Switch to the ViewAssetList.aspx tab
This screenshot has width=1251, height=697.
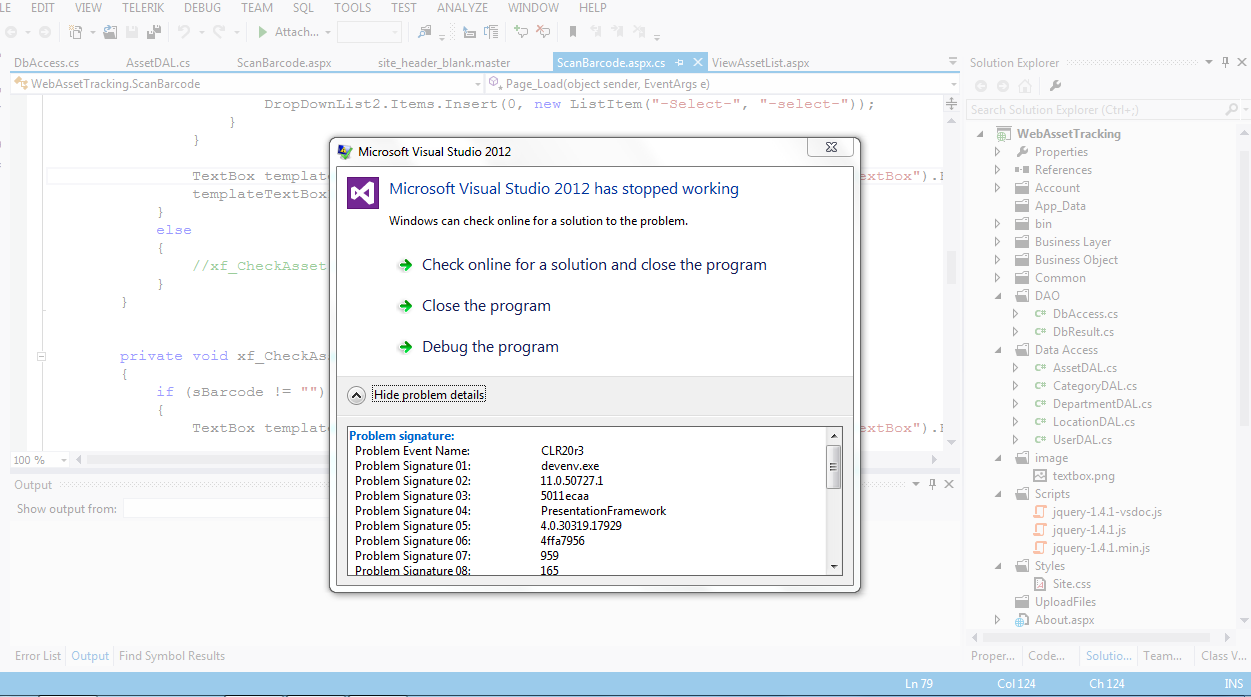pyautogui.click(x=760, y=63)
